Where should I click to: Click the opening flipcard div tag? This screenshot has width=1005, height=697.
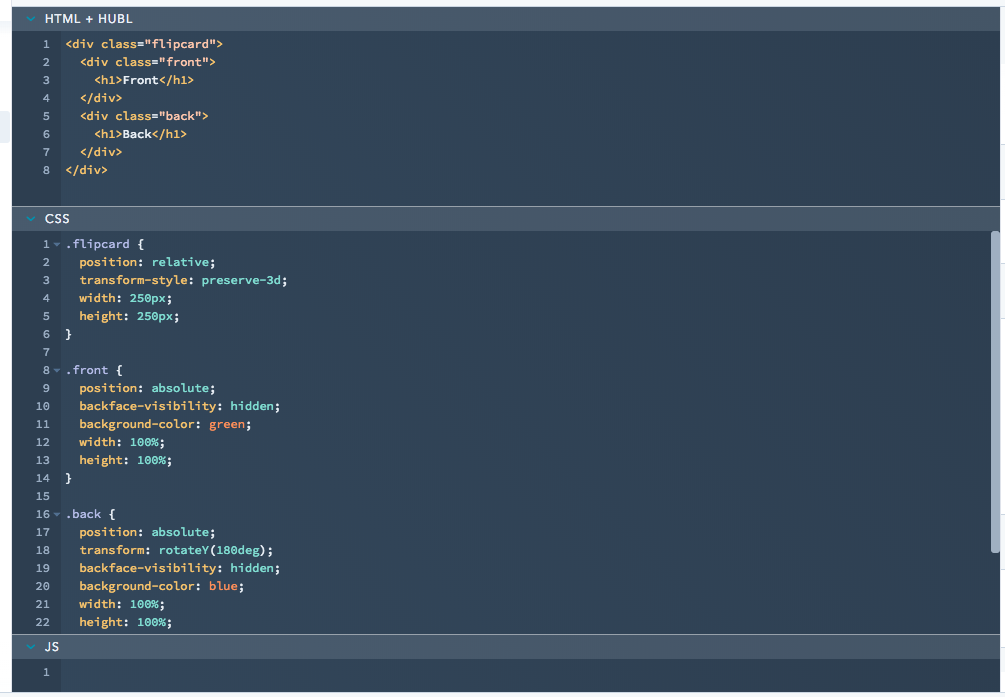point(144,44)
